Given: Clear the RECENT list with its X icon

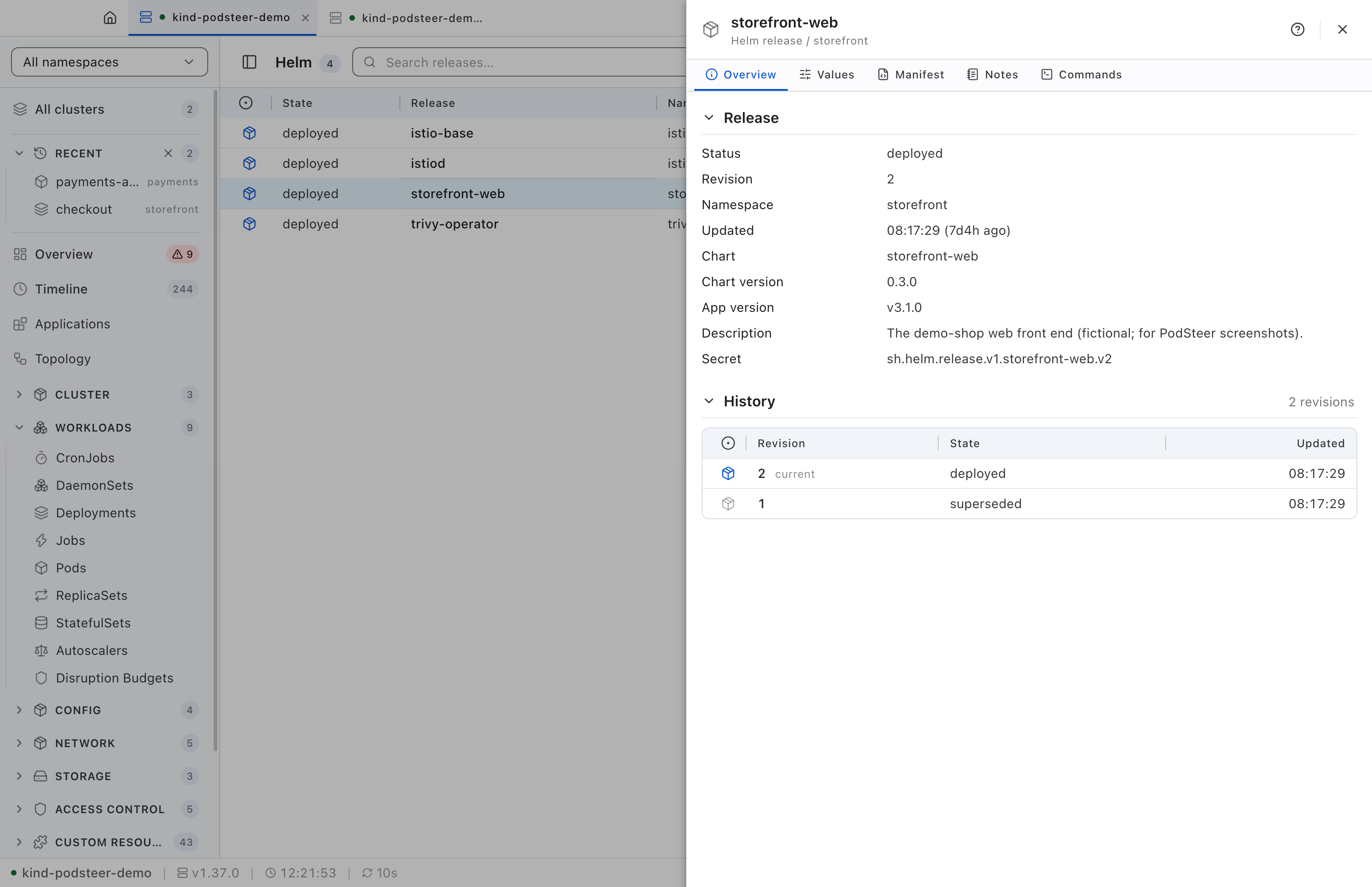Looking at the screenshot, I should tap(168, 153).
